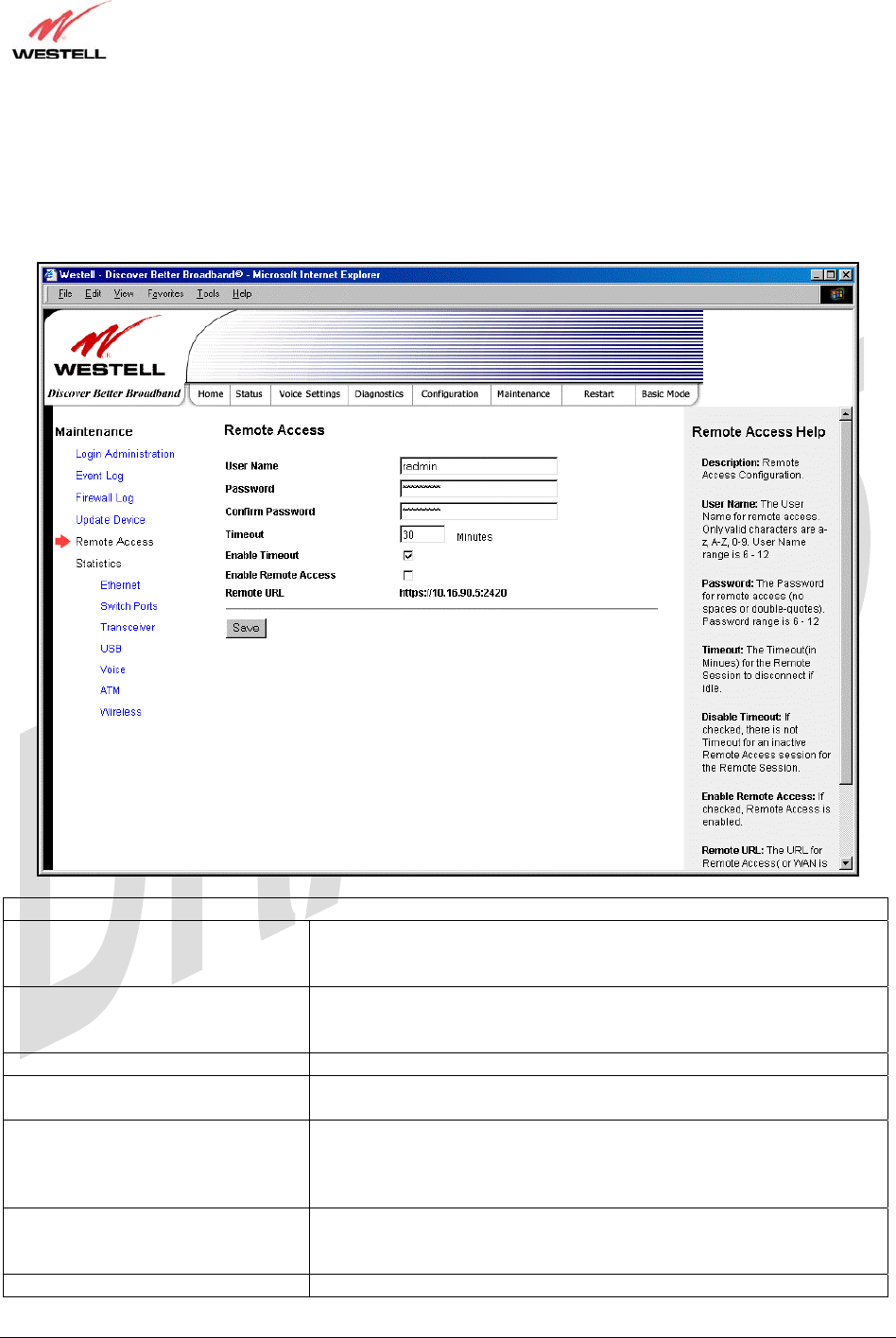Open the Configuration tab
The height and width of the screenshot is (1338, 896).
tap(450, 394)
